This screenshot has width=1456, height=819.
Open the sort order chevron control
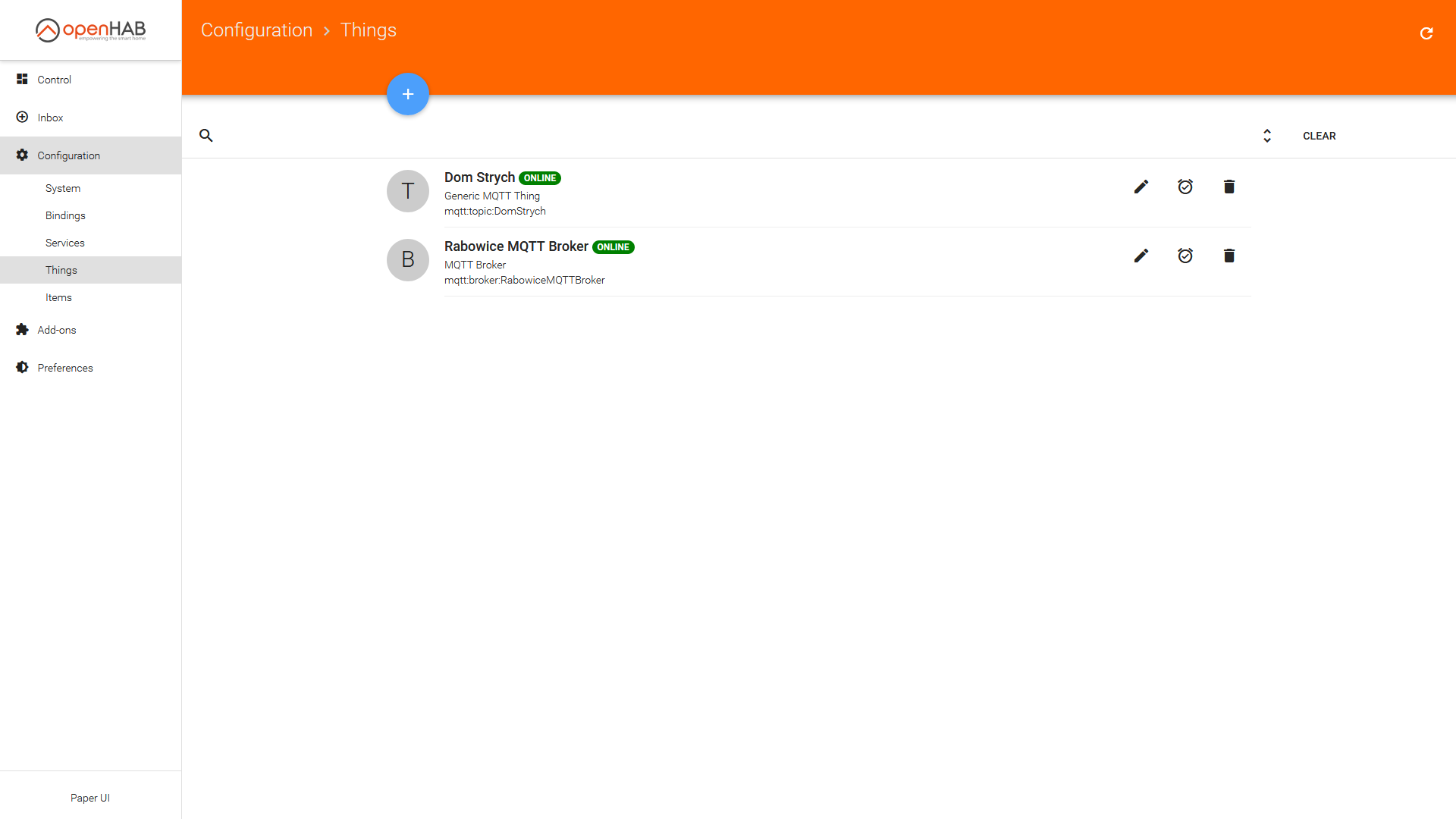click(x=1267, y=136)
